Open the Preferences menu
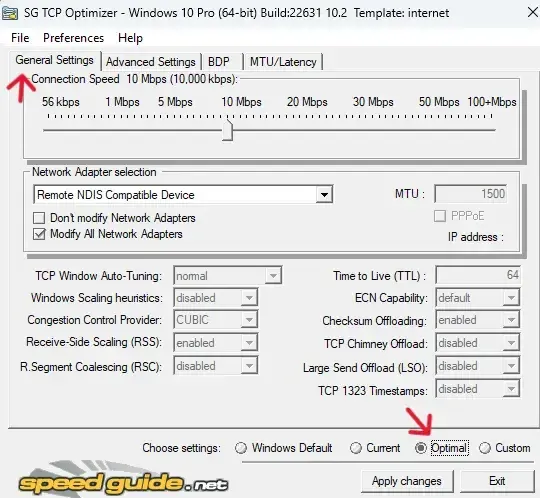540x498 pixels. pyautogui.click(x=73, y=38)
